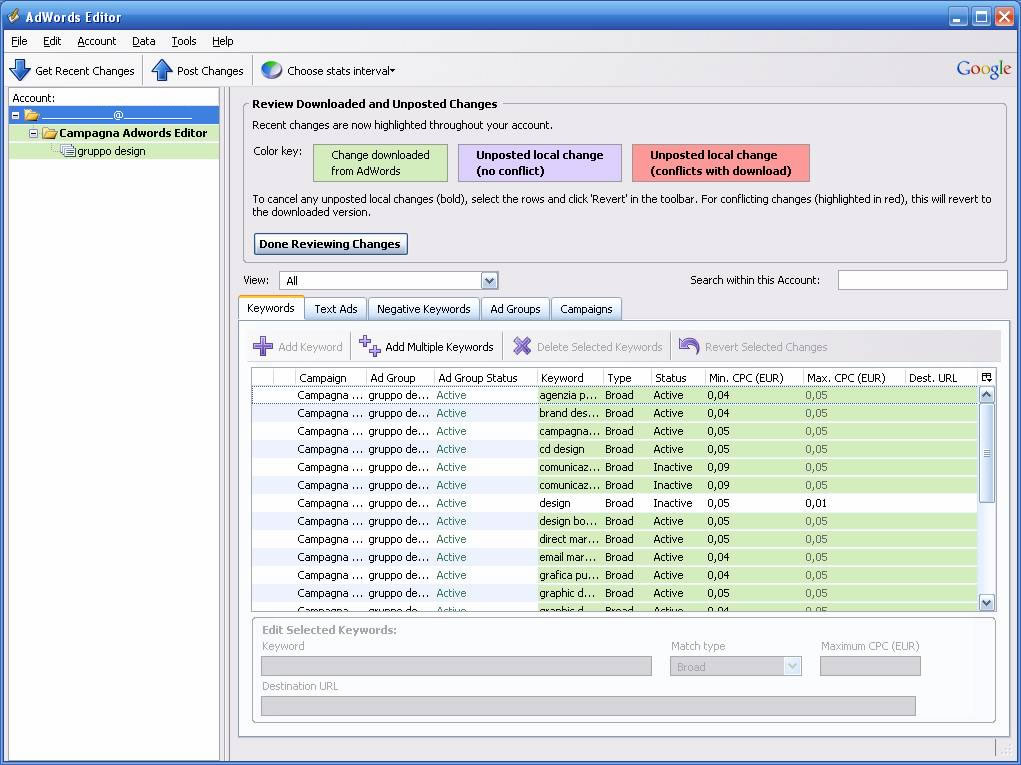The height and width of the screenshot is (765, 1021).
Task: Open the File menu
Action: (x=19, y=41)
